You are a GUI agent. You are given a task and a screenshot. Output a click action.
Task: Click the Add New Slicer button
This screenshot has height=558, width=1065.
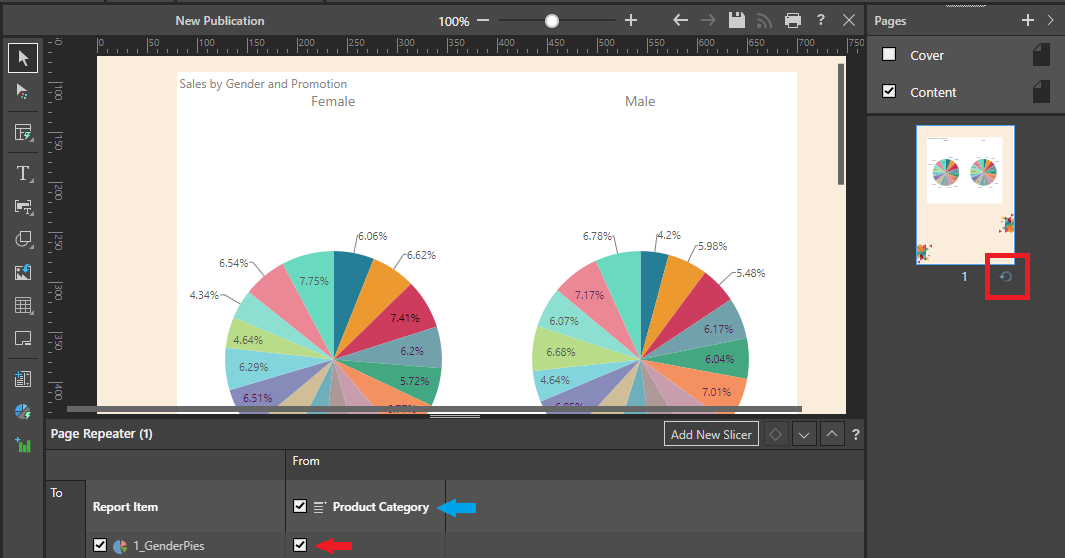[x=711, y=435]
